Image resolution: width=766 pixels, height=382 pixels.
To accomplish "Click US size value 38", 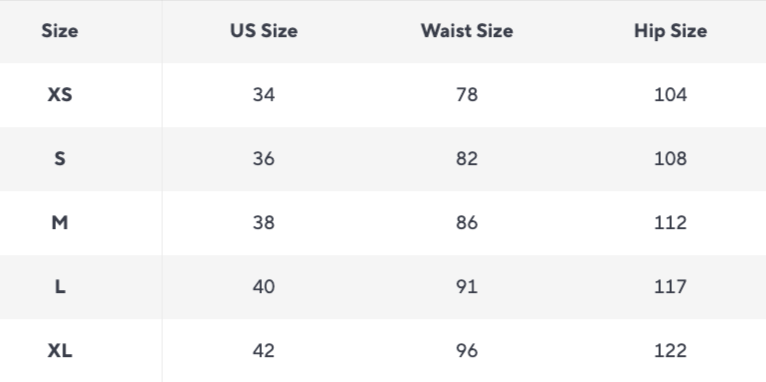I will tap(264, 223).
